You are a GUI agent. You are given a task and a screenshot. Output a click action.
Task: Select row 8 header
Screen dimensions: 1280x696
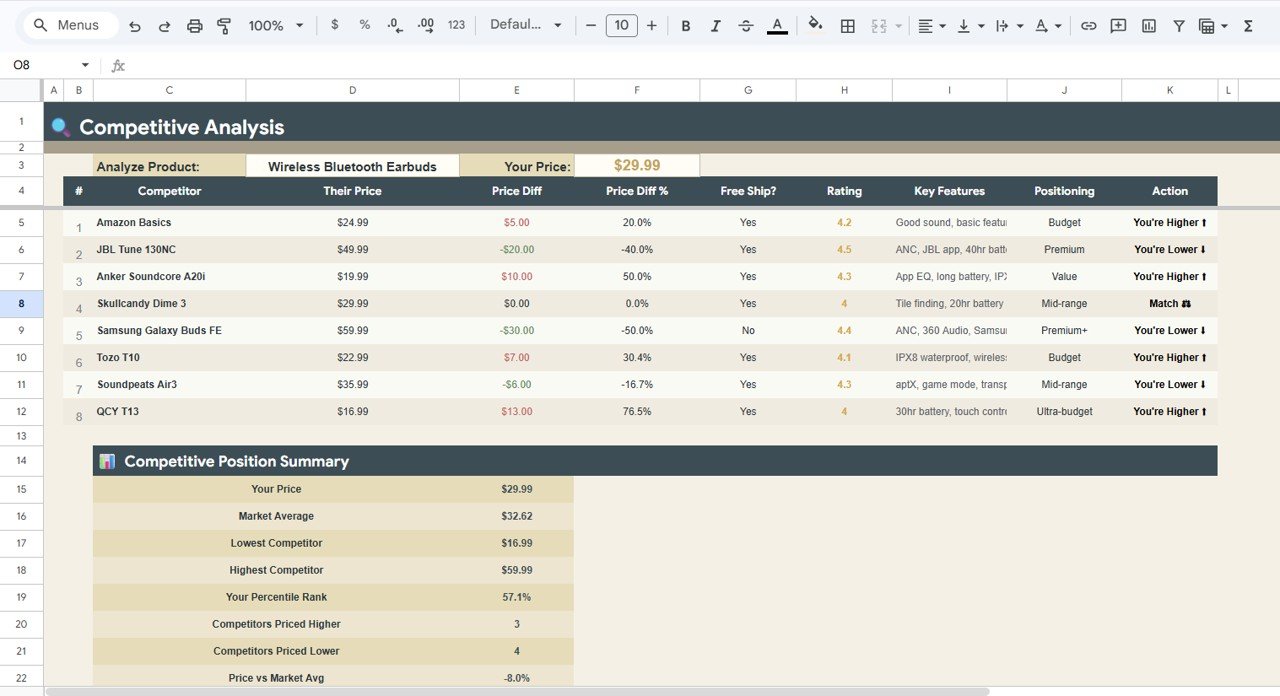click(21, 303)
